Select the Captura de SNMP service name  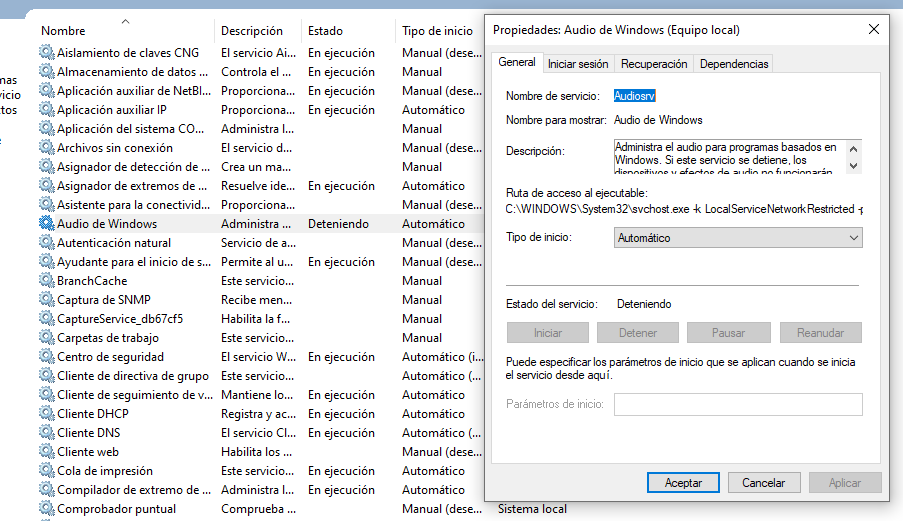(x=104, y=300)
